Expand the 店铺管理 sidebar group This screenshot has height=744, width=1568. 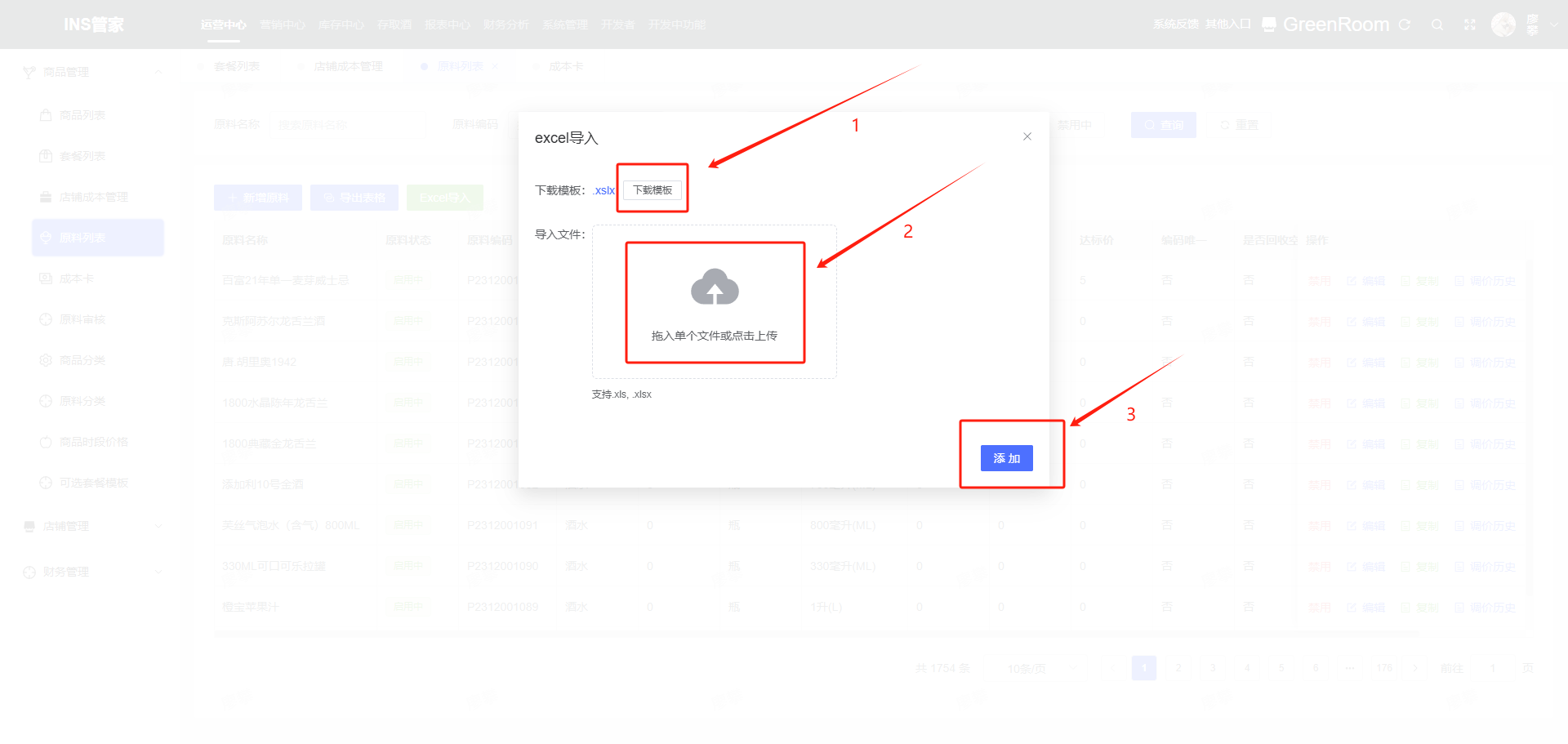tap(158, 526)
